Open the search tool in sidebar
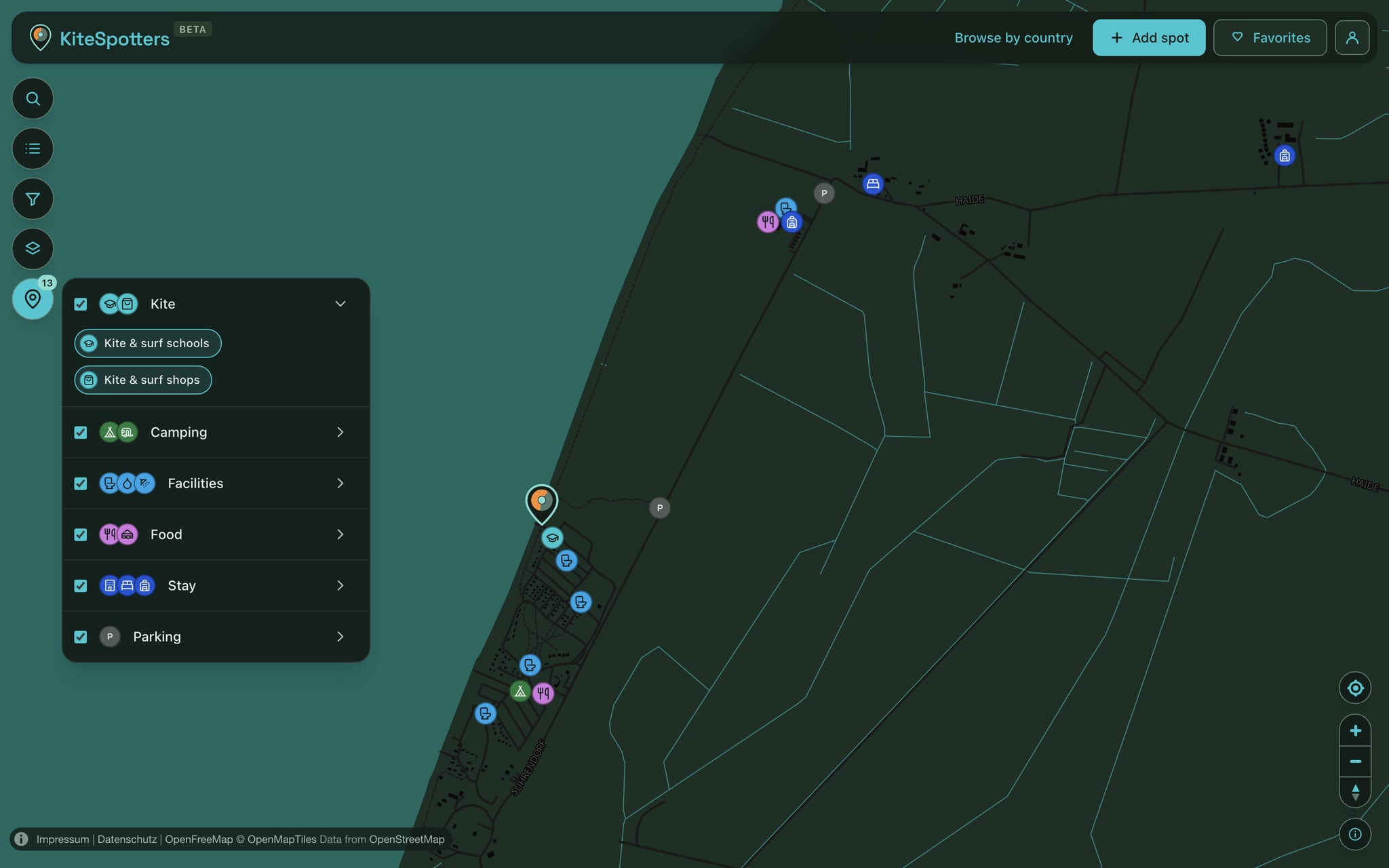 (x=33, y=99)
